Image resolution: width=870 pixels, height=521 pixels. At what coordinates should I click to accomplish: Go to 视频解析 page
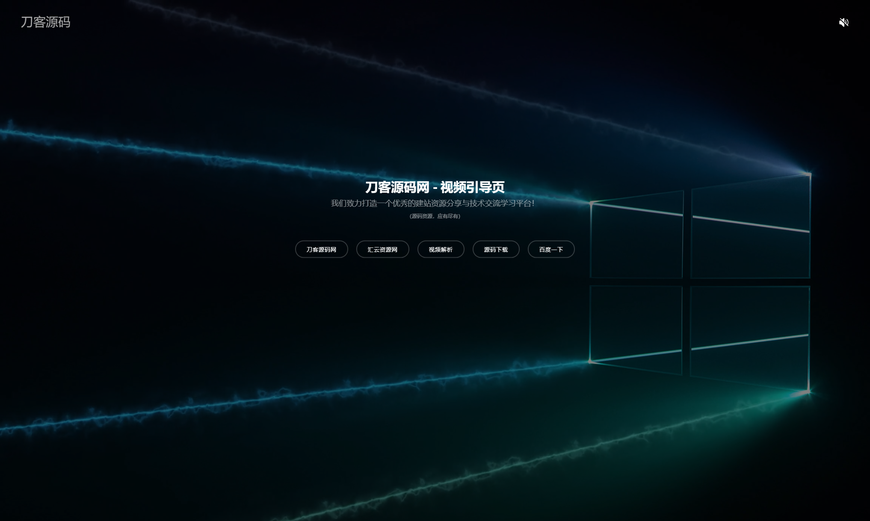(440, 249)
